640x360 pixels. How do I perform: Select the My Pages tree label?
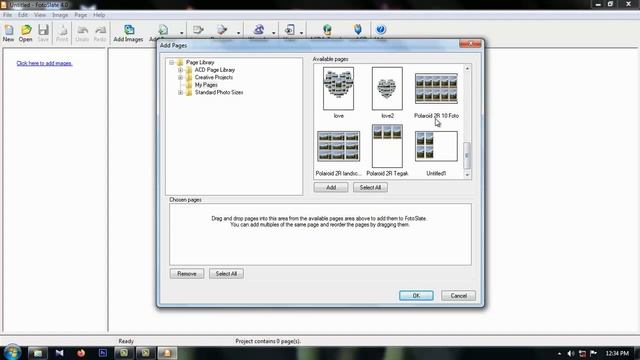click(206, 85)
